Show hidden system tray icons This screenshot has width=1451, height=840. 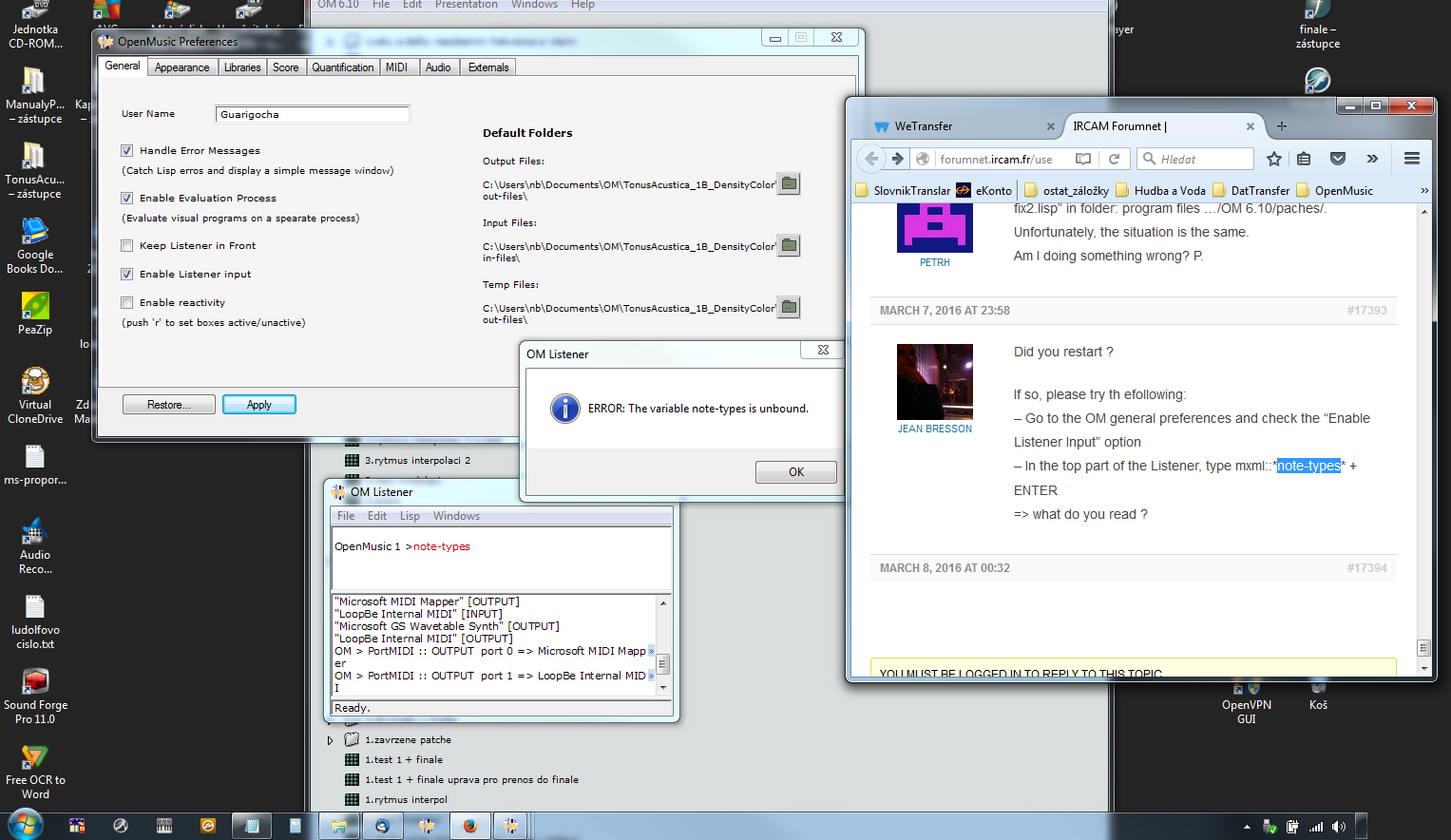click(x=1247, y=827)
